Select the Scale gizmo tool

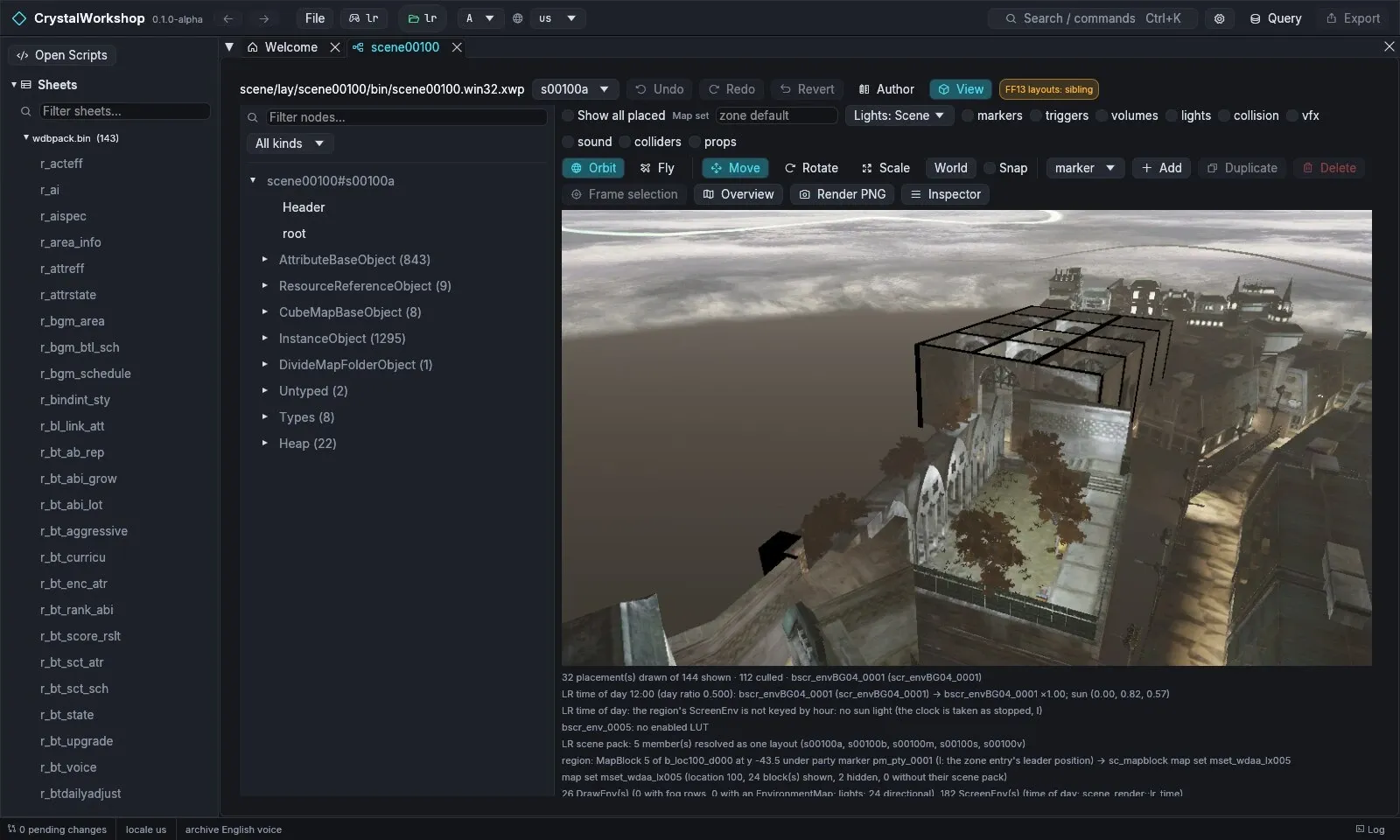[885, 168]
